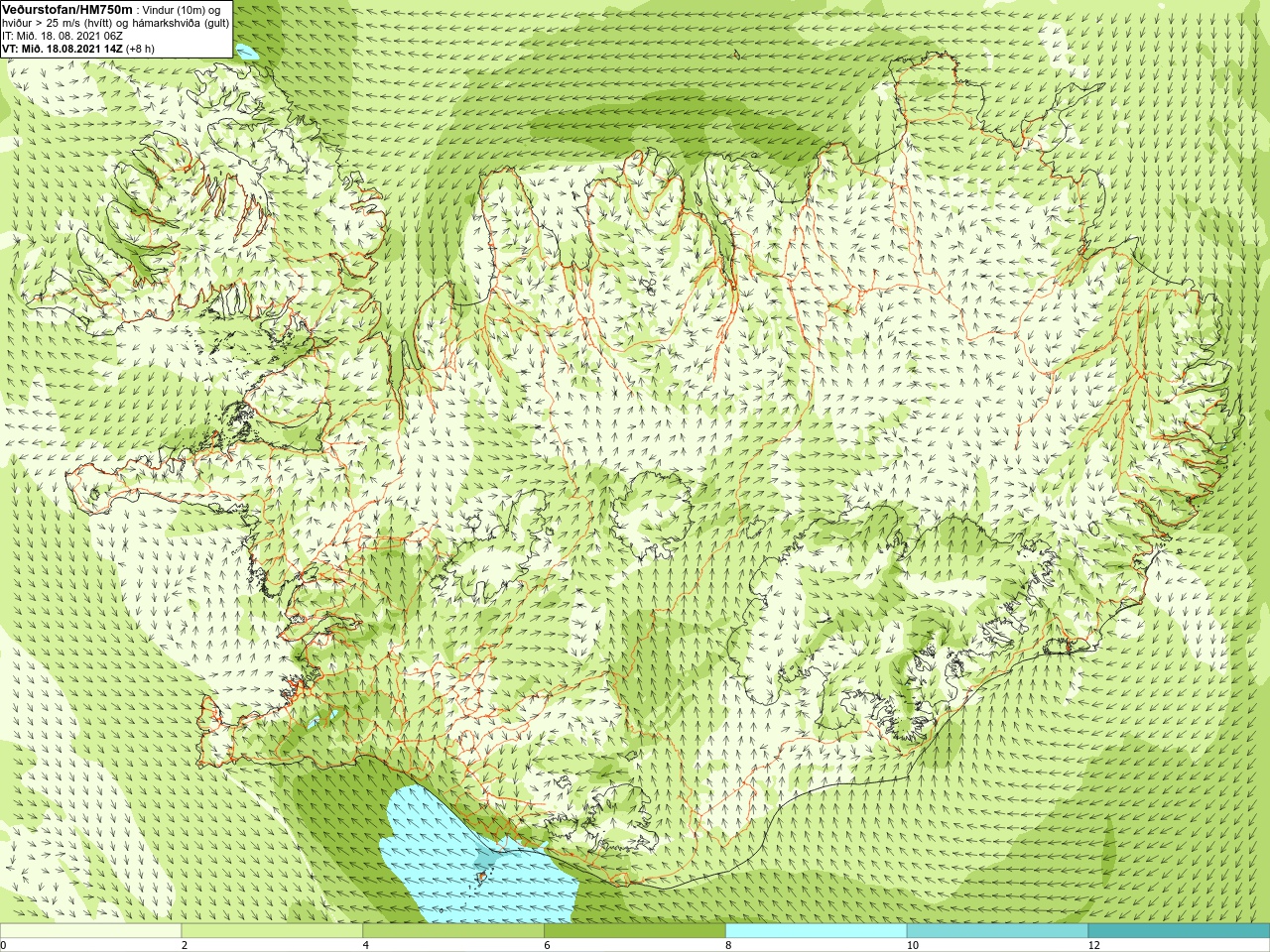This screenshot has width=1270, height=952.
Task: Click the 6–8 m/s dark green legend swatch
Action: [635, 931]
